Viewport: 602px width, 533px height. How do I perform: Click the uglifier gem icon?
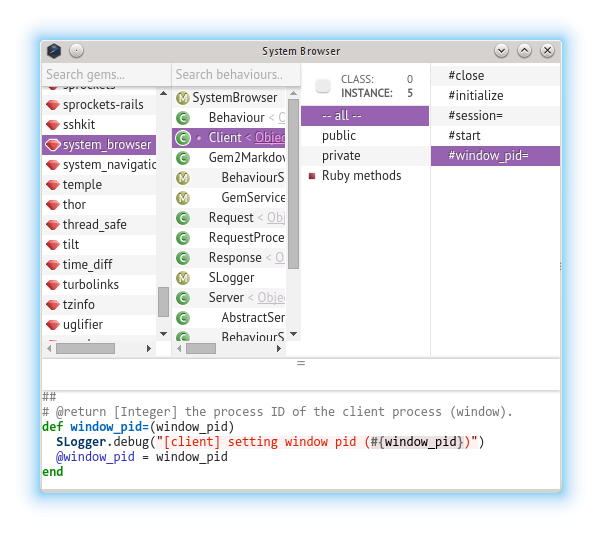[x=53, y=324]
